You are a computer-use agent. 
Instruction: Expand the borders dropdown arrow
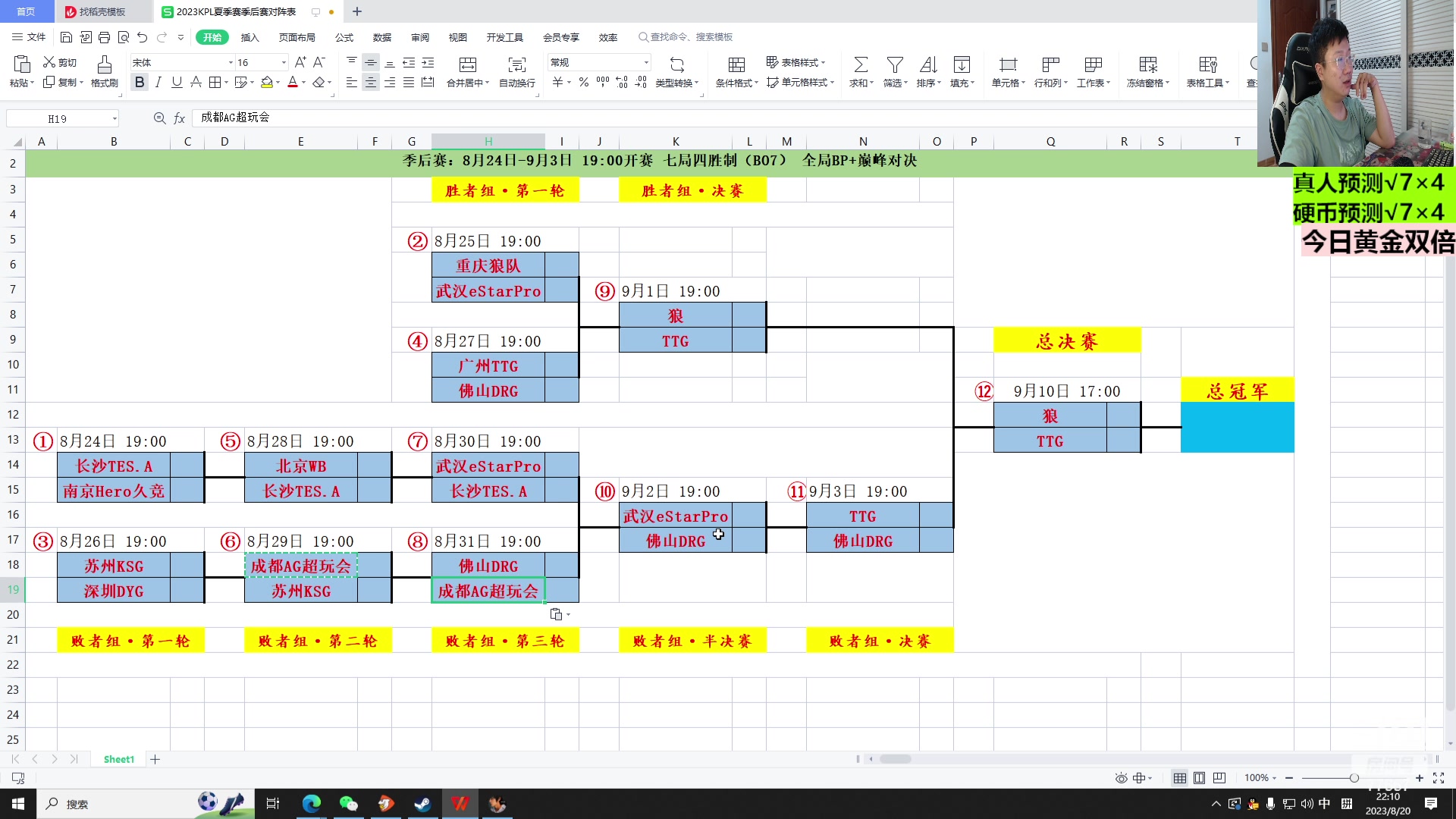point(227,82)
